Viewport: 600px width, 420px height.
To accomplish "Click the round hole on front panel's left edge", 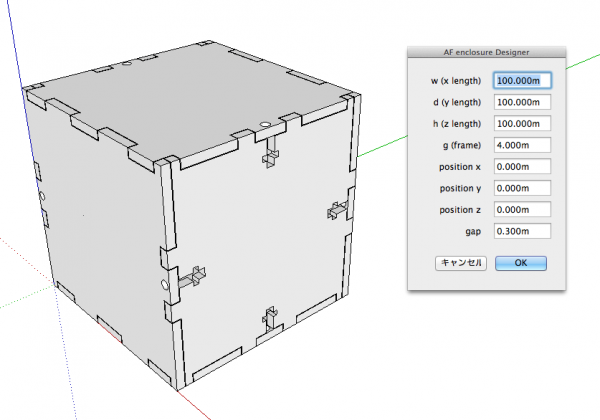I will pos(164,285).
